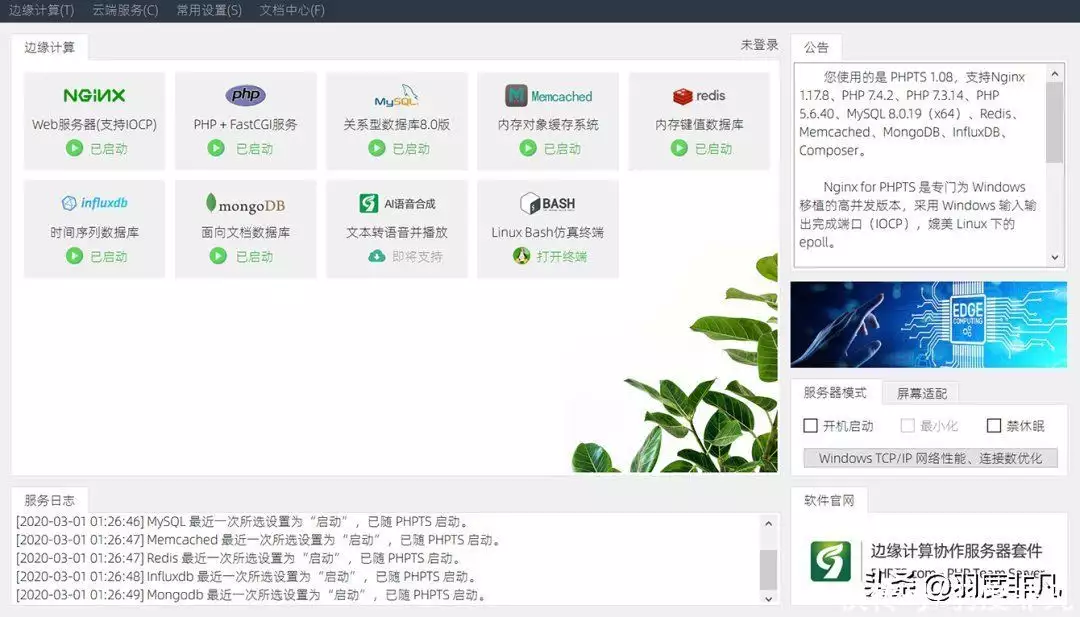Toggle the 开机启动 checkbox
Image resolution: width=1080 pixels, height=617 pixels.
tap(811, 426)
